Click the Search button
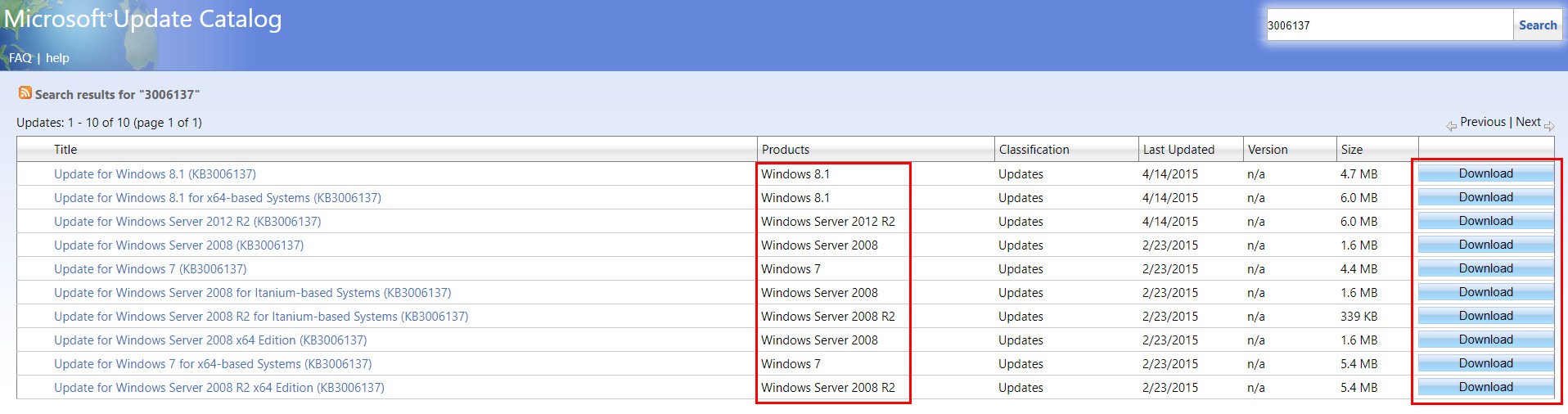The height and width of the screenshot is (414, 1568). [1537, 25]
